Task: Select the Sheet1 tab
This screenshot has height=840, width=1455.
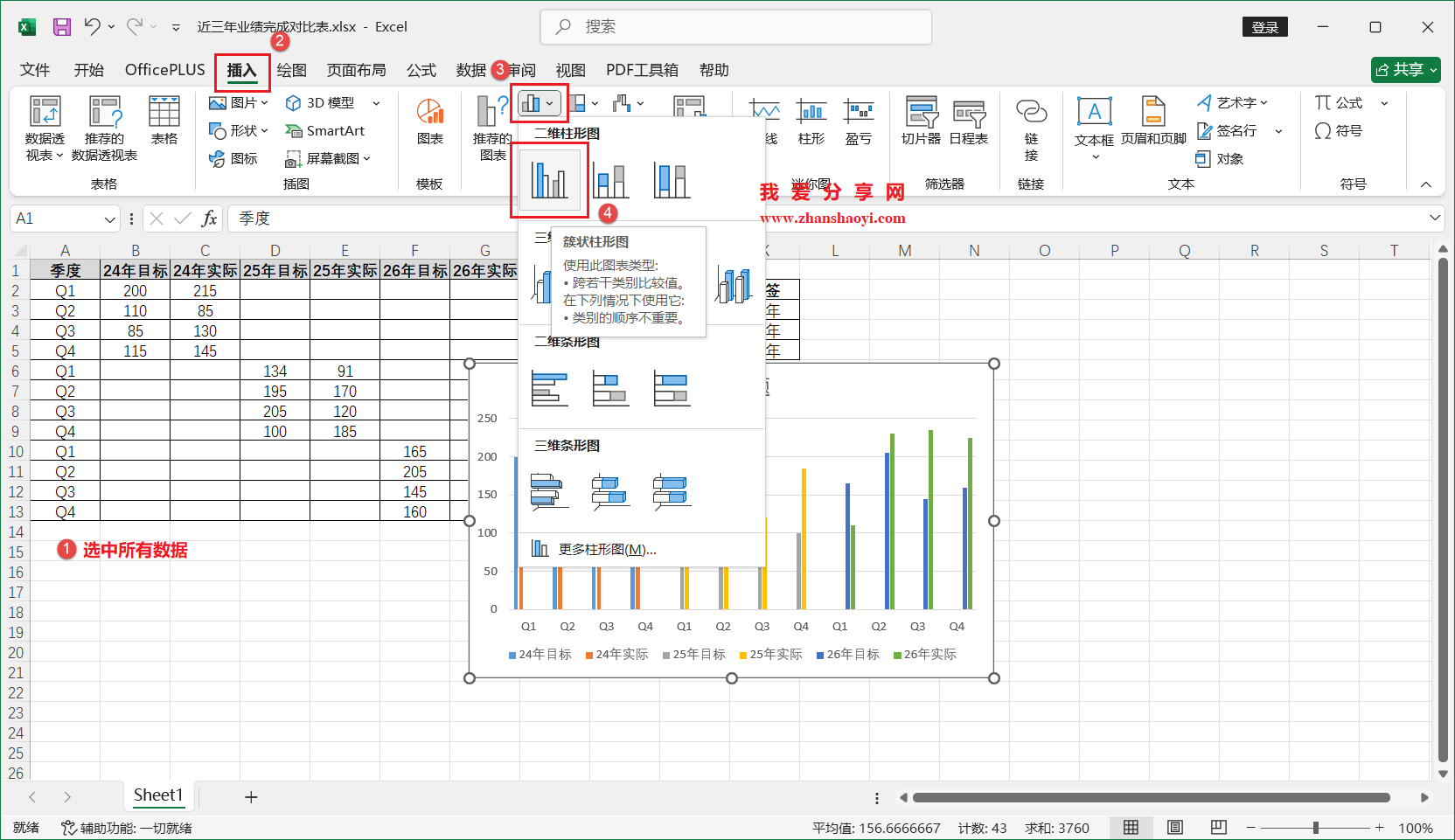Action: pyautogui.click(x=158, y=795)
